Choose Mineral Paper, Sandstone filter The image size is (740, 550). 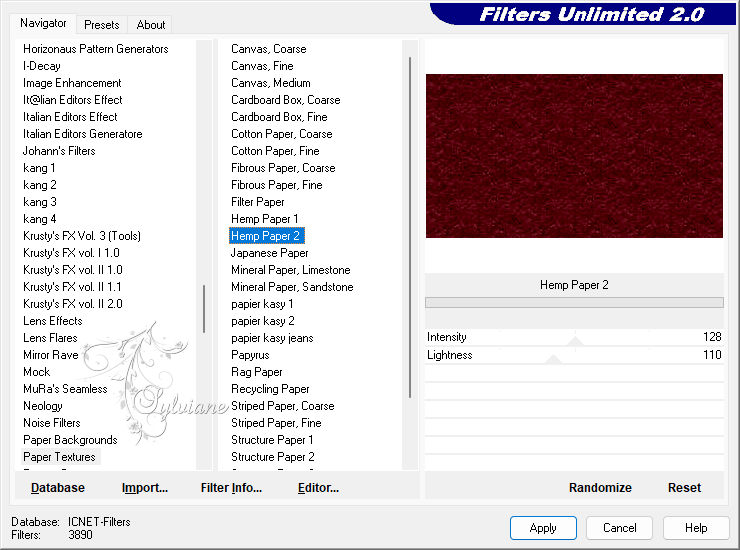292,287
